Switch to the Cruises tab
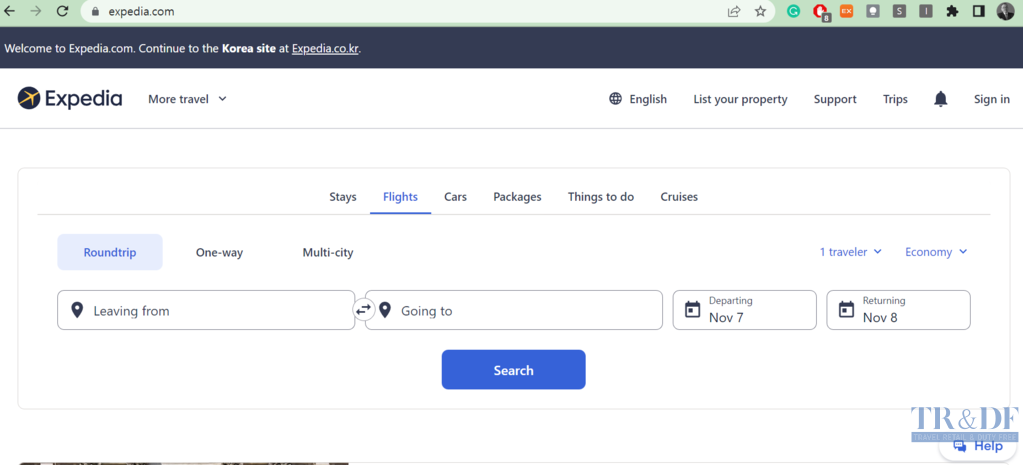1023x465 pixels. (x=679, y=197)
